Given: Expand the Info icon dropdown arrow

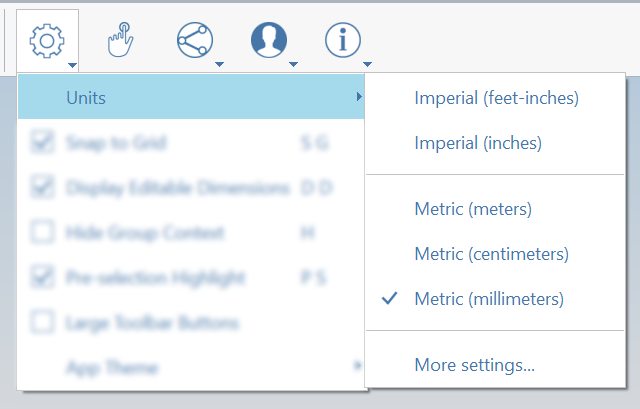Looking at the screenshot, I should click(x=368, y=66).
